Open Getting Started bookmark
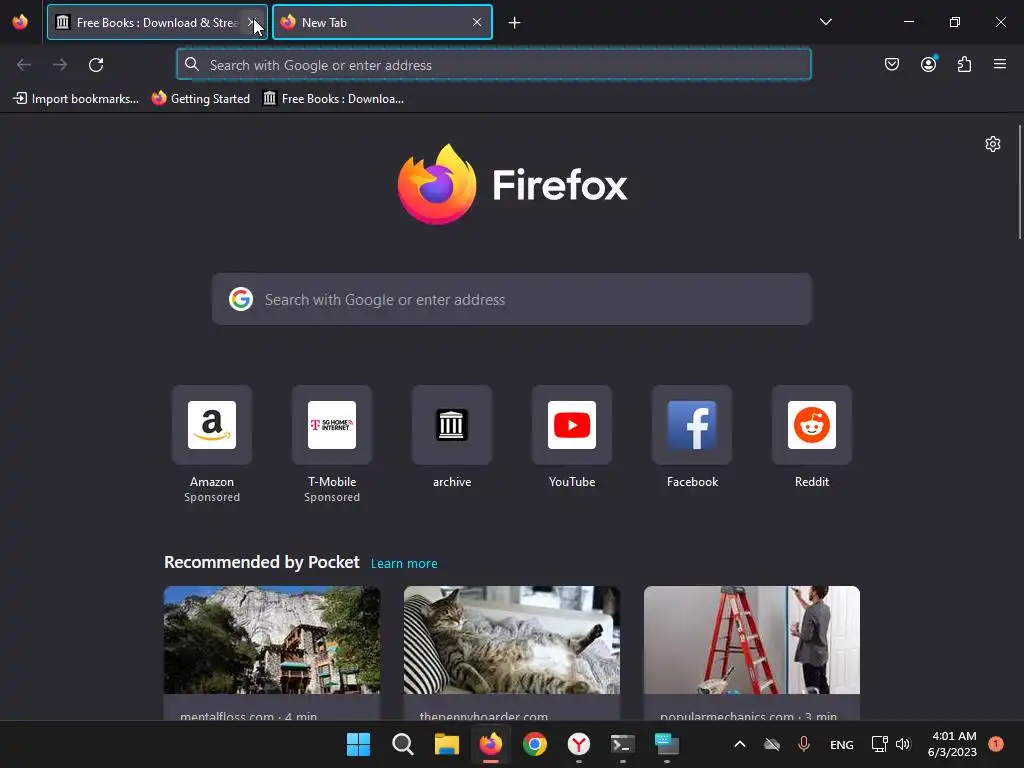1024x768 pixels. [200, 99]
